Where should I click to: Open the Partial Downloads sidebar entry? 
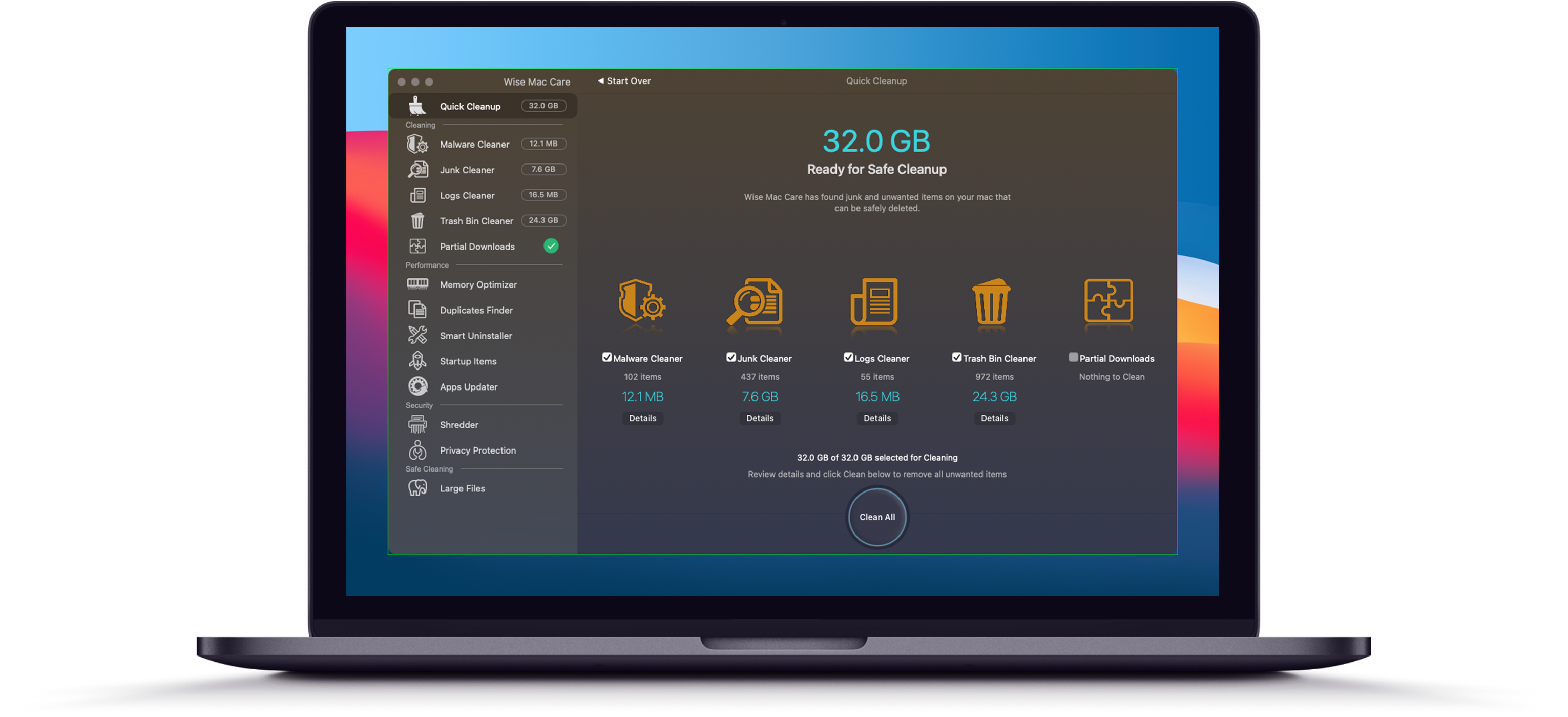point(483,246)
